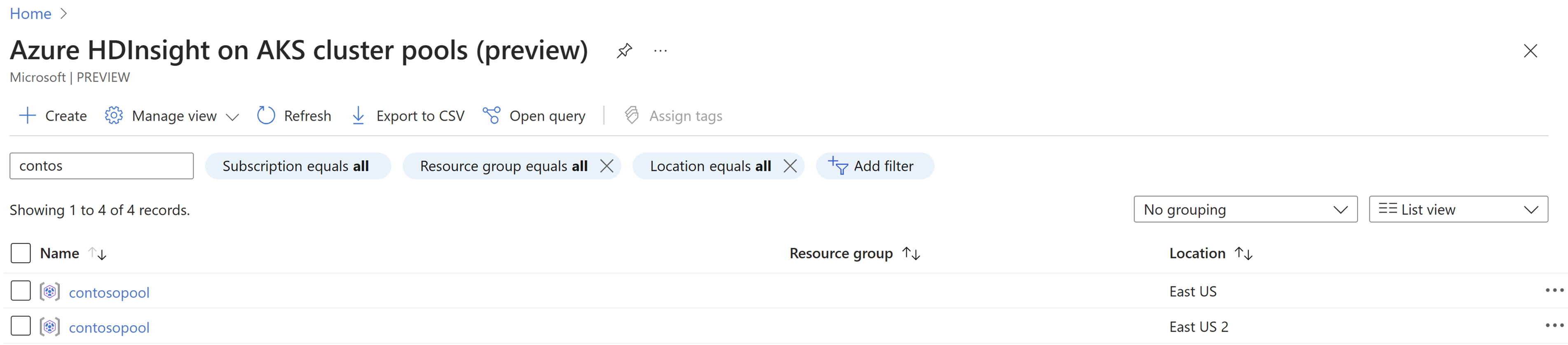
Task: Pin the cluster pools page to dashboard
Action: (x=624, y=51)
